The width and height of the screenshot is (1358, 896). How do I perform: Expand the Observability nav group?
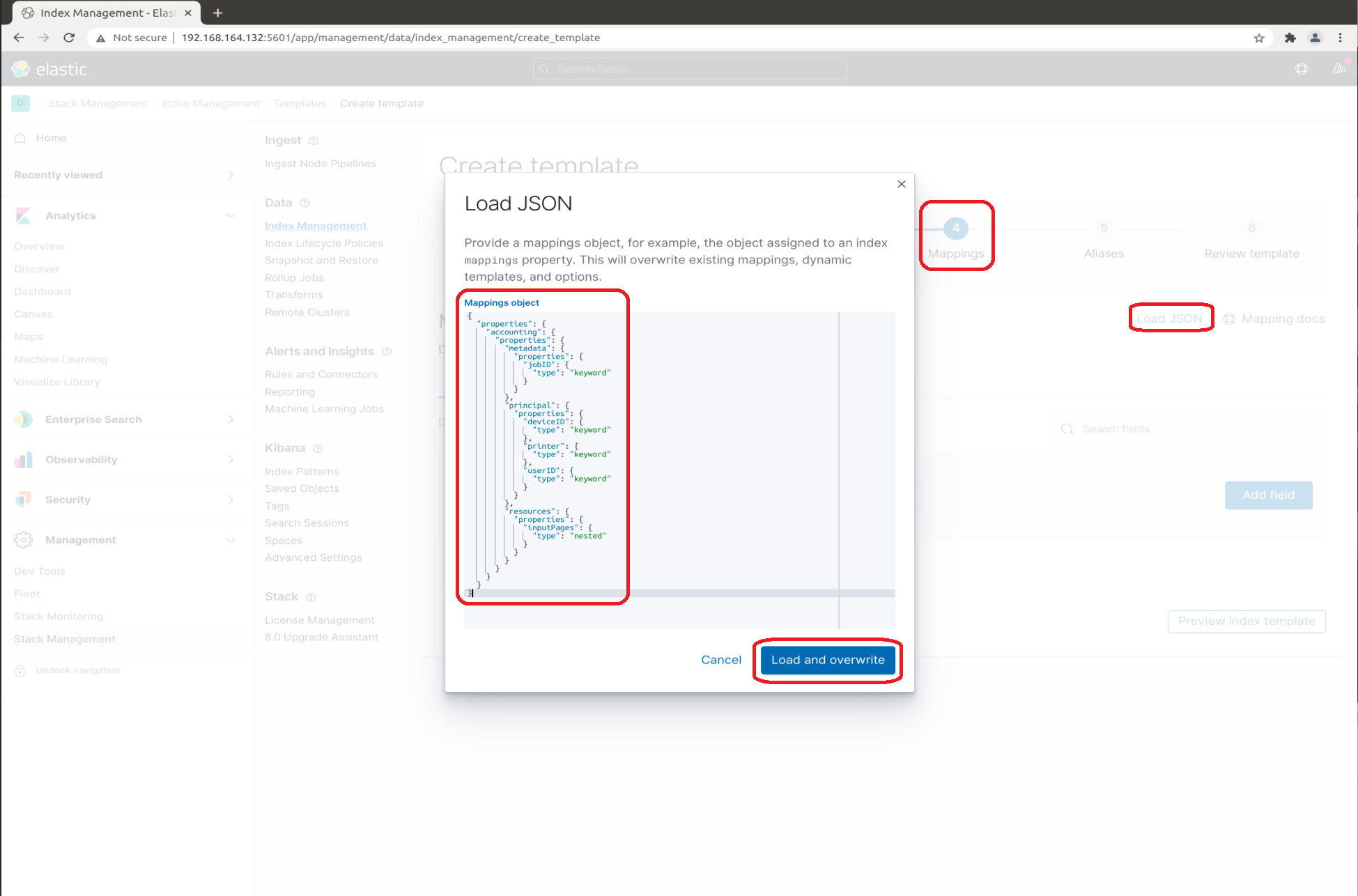point(231,460)
